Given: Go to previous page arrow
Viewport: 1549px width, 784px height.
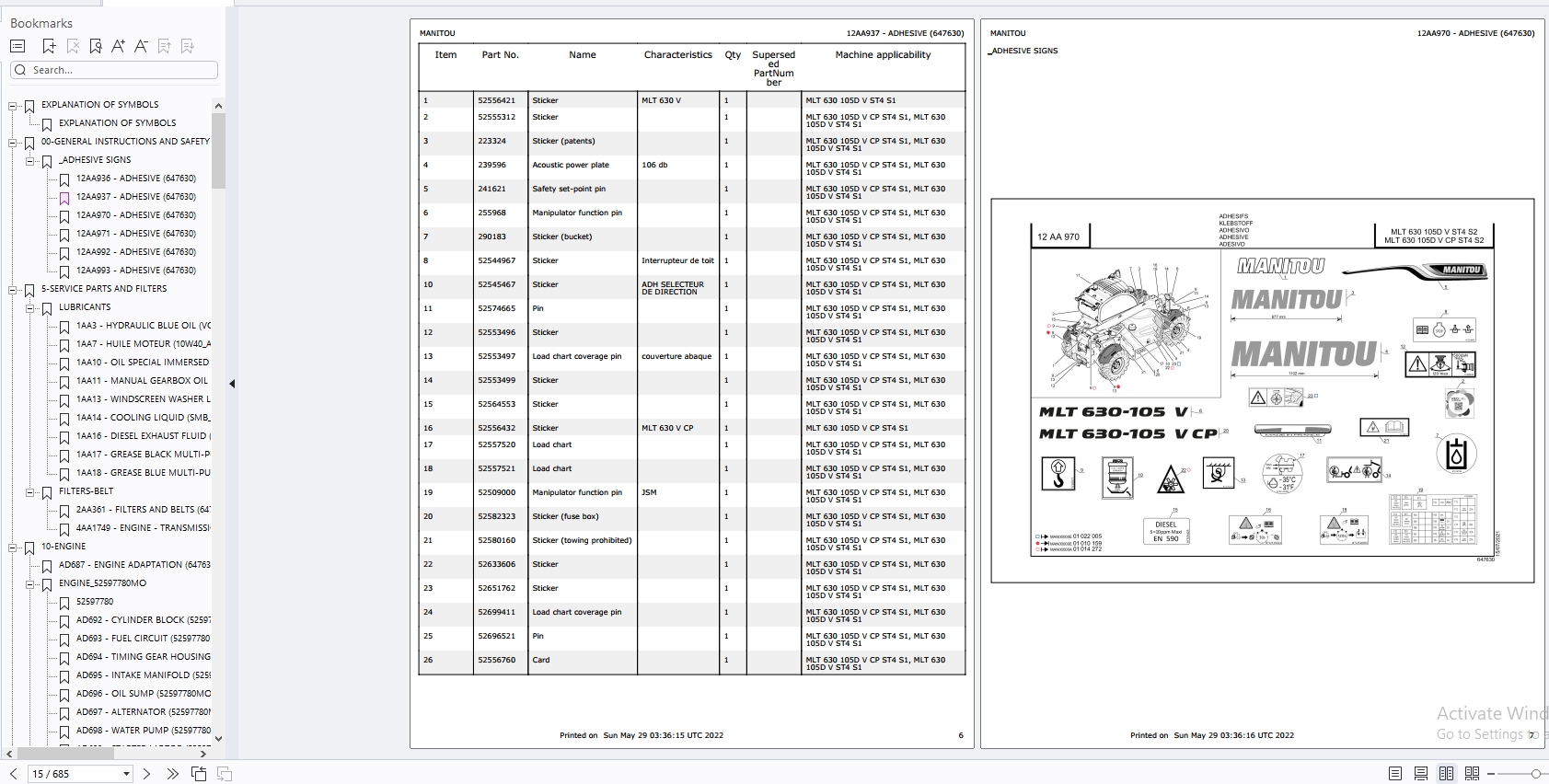Looking at the screenshot, I should click(13, 774).
